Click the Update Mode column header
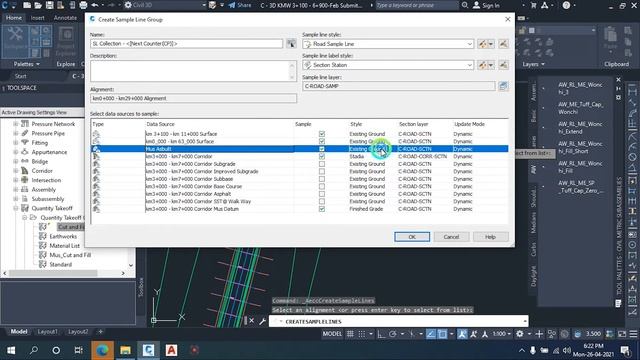 coord(469,124)
